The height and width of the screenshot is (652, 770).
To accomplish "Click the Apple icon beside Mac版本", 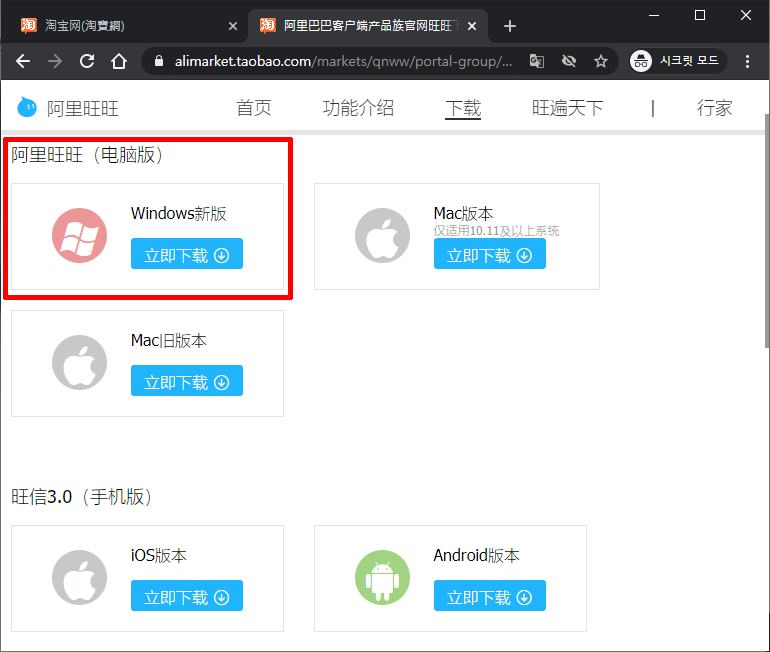I will [383, 235].
